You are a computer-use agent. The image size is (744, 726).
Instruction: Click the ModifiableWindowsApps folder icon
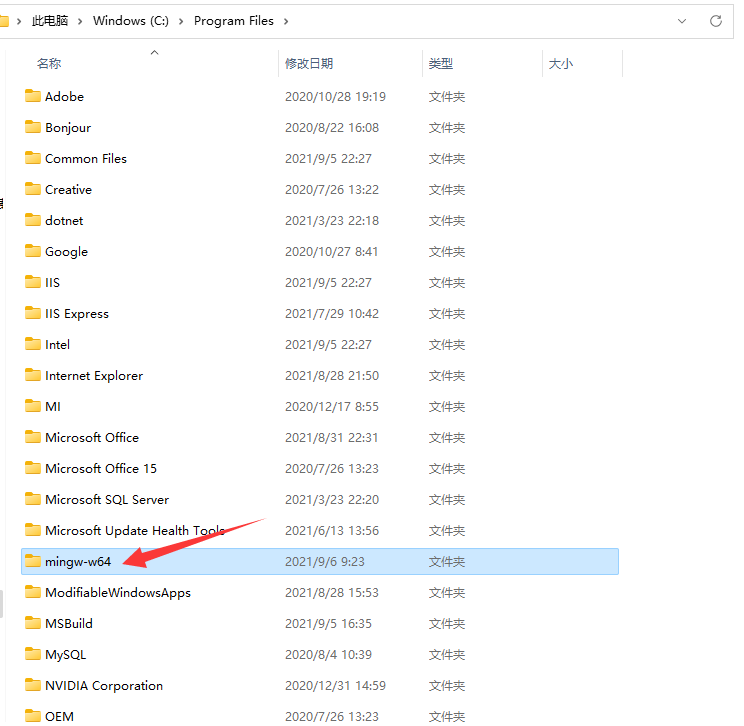click(x=33, y=592)
